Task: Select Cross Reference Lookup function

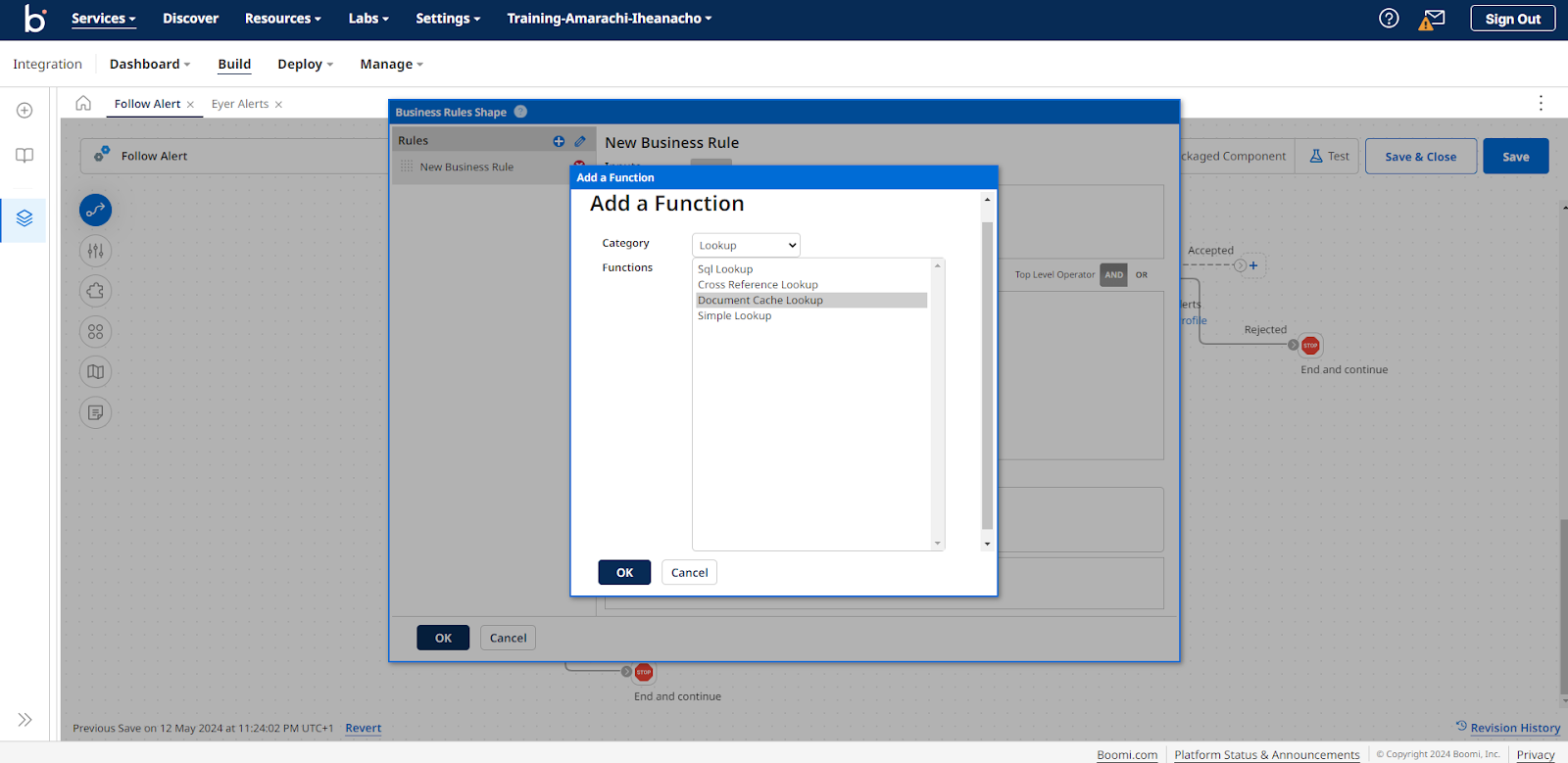Action: [x=758, y=285]
